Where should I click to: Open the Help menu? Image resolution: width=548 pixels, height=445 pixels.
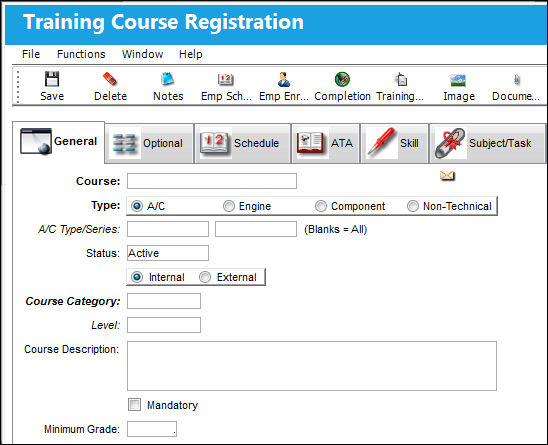tap(190, 54)
